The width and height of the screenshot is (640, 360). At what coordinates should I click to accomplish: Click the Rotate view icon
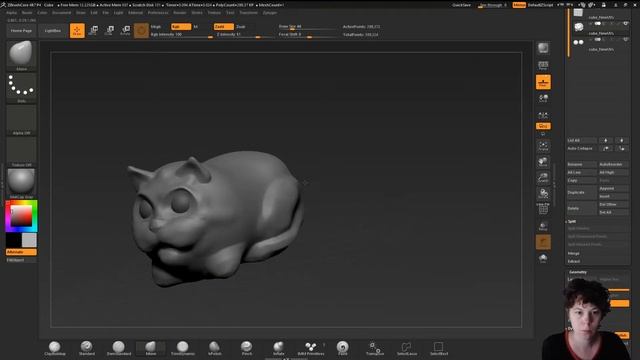click(x=543, y=193)
